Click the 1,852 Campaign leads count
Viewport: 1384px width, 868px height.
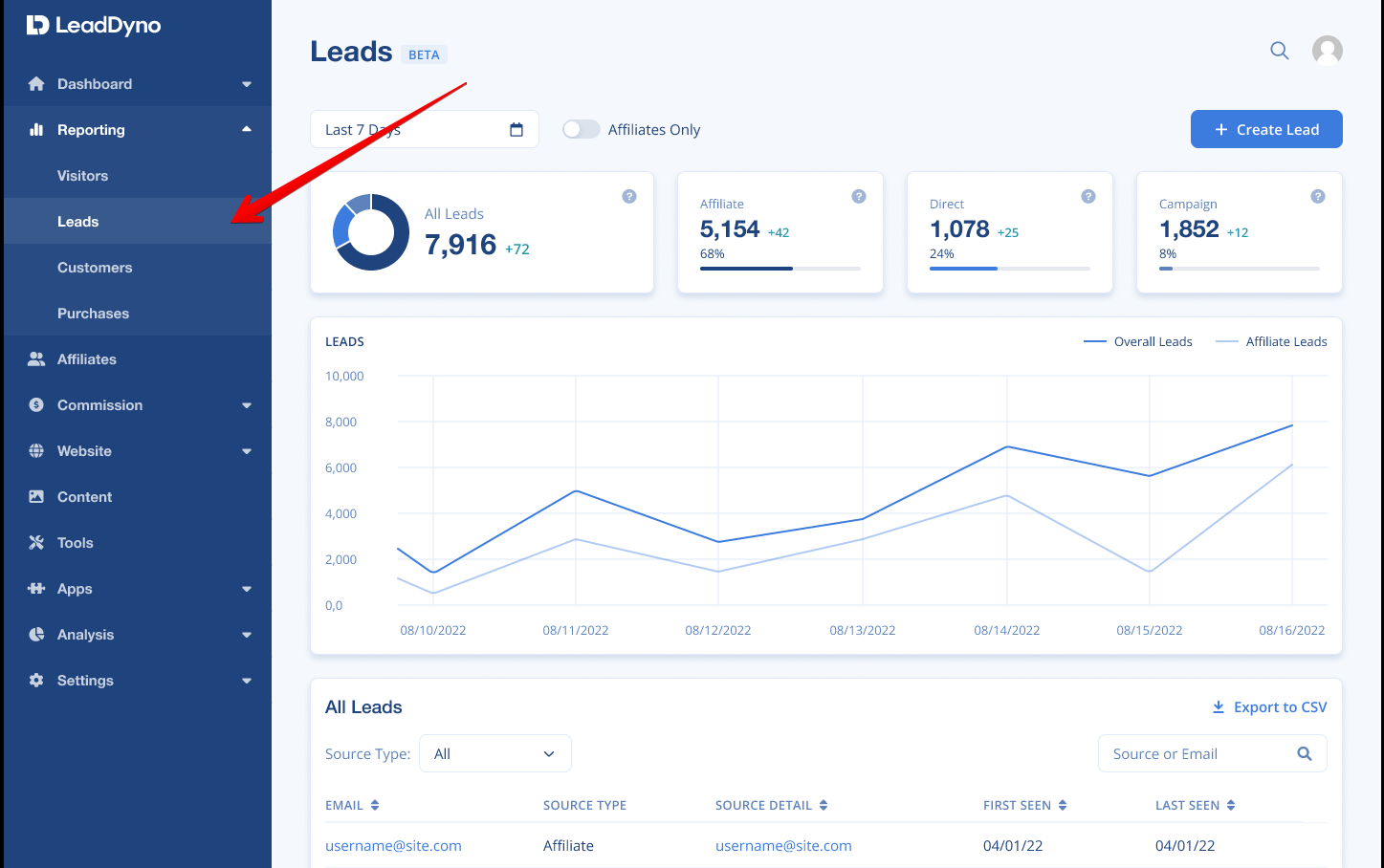click(1189, 229)
